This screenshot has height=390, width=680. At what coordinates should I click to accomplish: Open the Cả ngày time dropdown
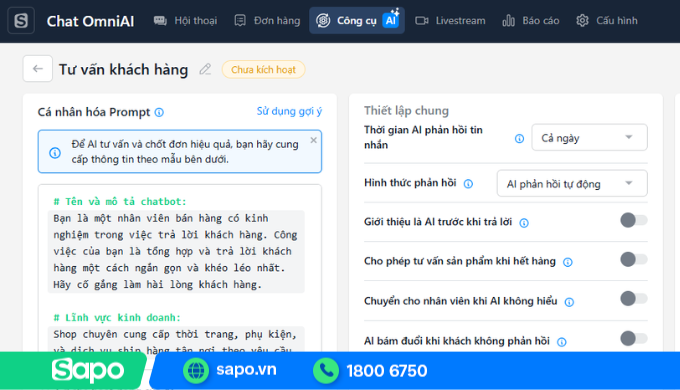coord(589,138)
